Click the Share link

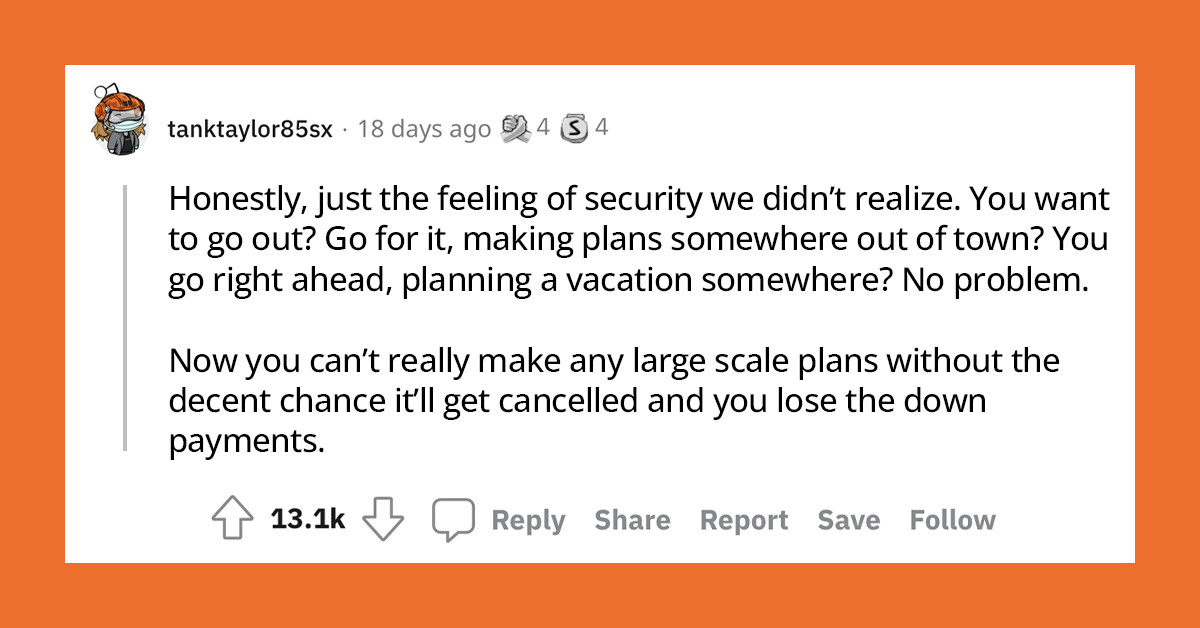coord(633,519)
